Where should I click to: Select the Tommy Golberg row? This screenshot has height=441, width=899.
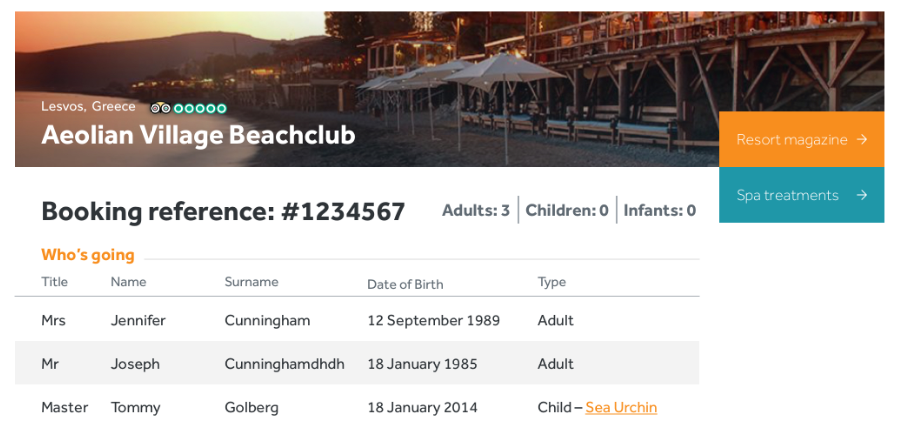tap(356, 407)
